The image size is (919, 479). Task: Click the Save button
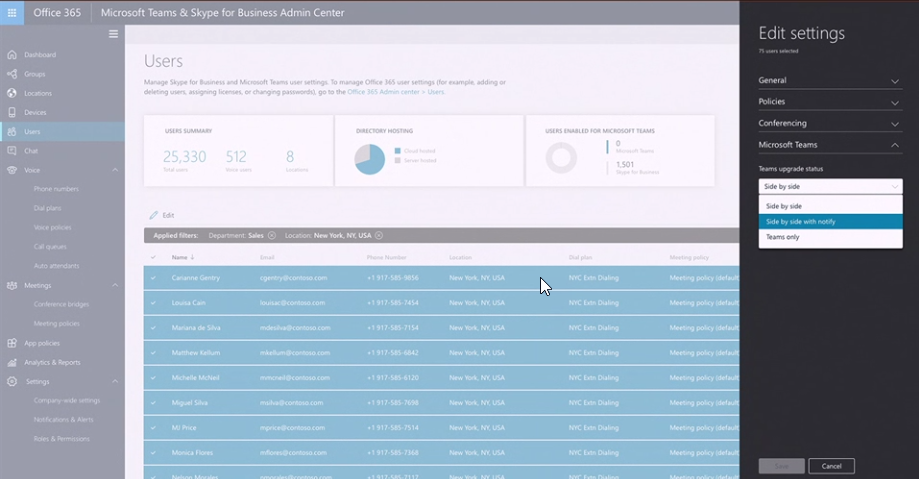click(781, 466)
